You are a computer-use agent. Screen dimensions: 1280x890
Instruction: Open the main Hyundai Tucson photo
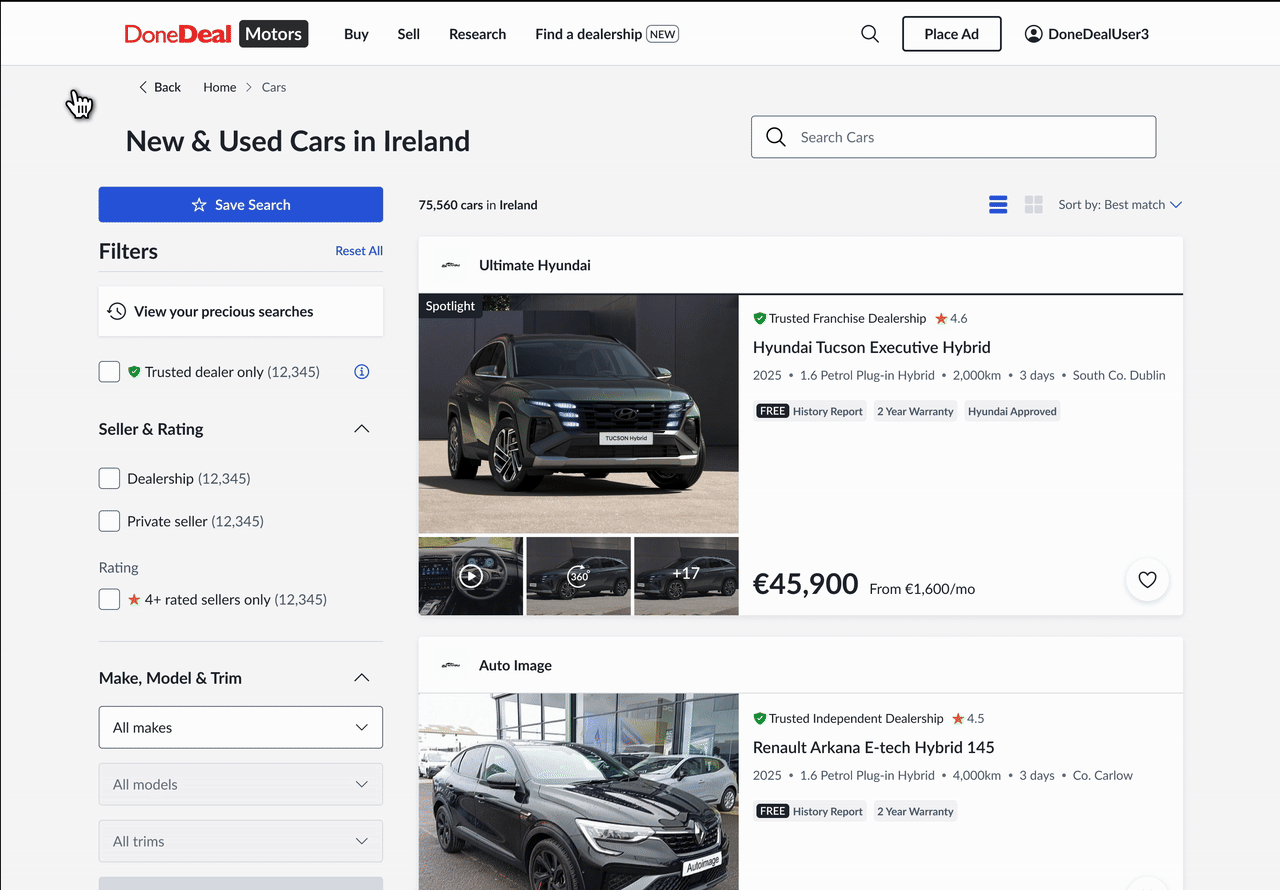[579, 414]
